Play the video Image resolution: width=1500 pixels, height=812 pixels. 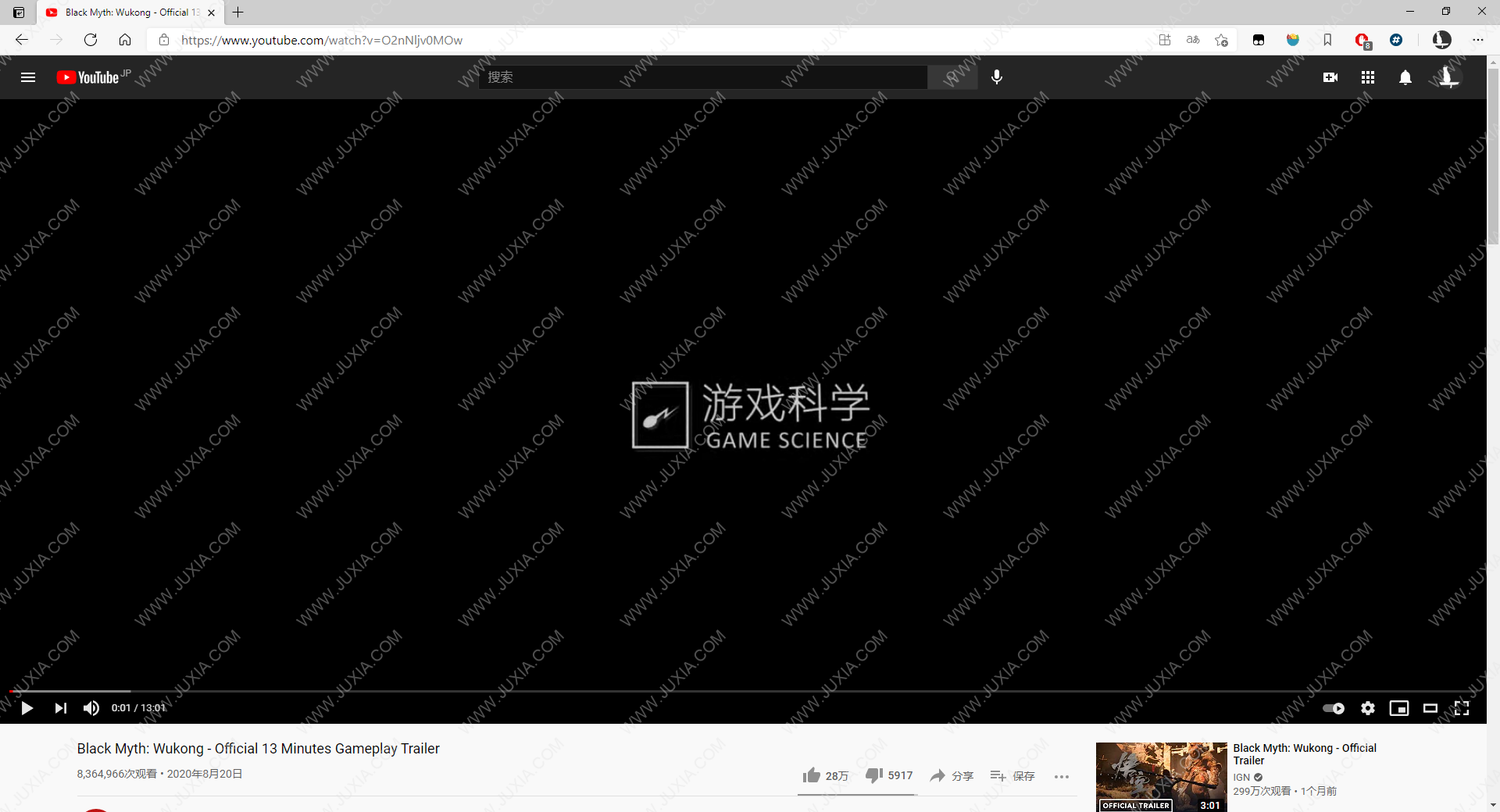tap(27, 708)
